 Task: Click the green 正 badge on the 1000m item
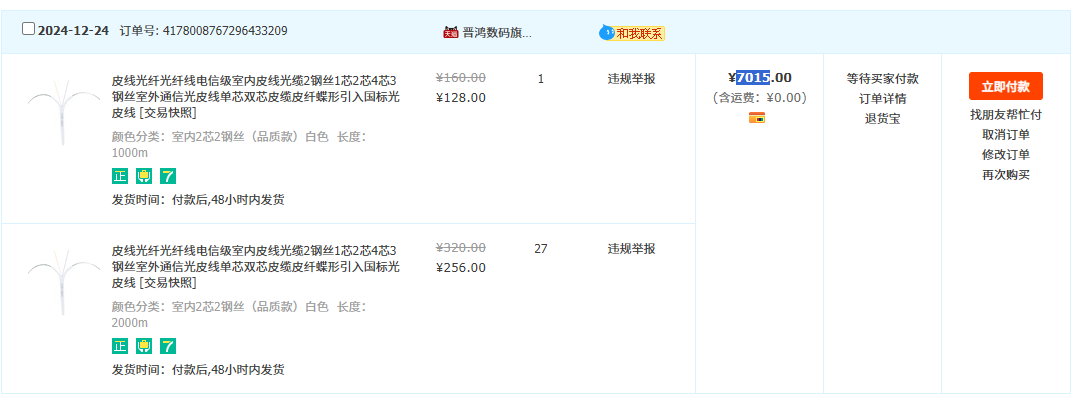(120, 177)
